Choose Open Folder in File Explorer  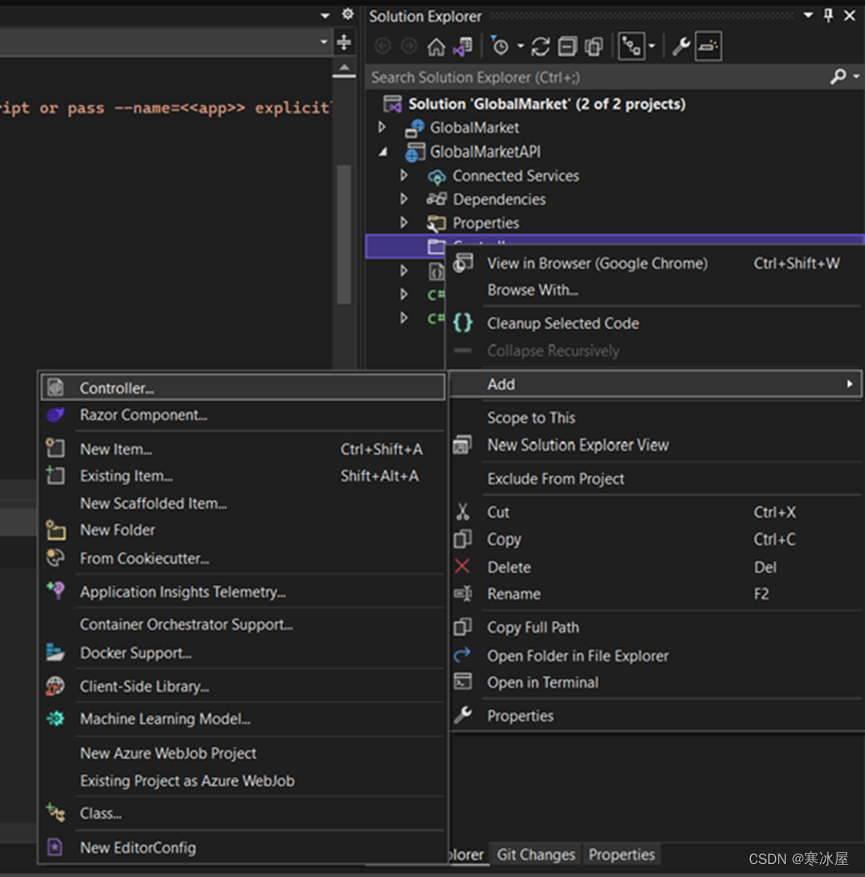655,656
